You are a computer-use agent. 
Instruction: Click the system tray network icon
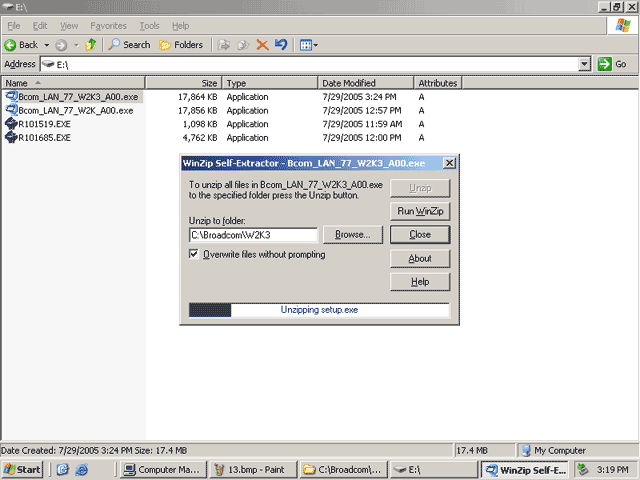tap(582, 470)
